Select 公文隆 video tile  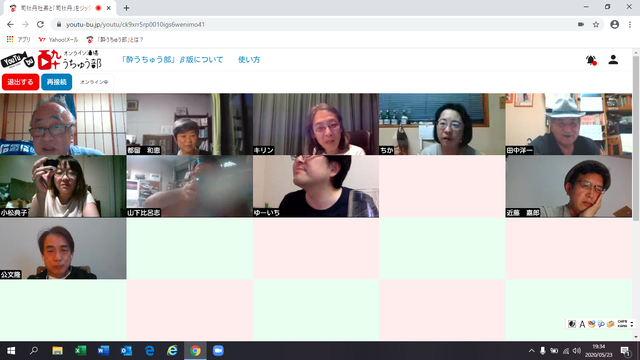coord(63,249)
